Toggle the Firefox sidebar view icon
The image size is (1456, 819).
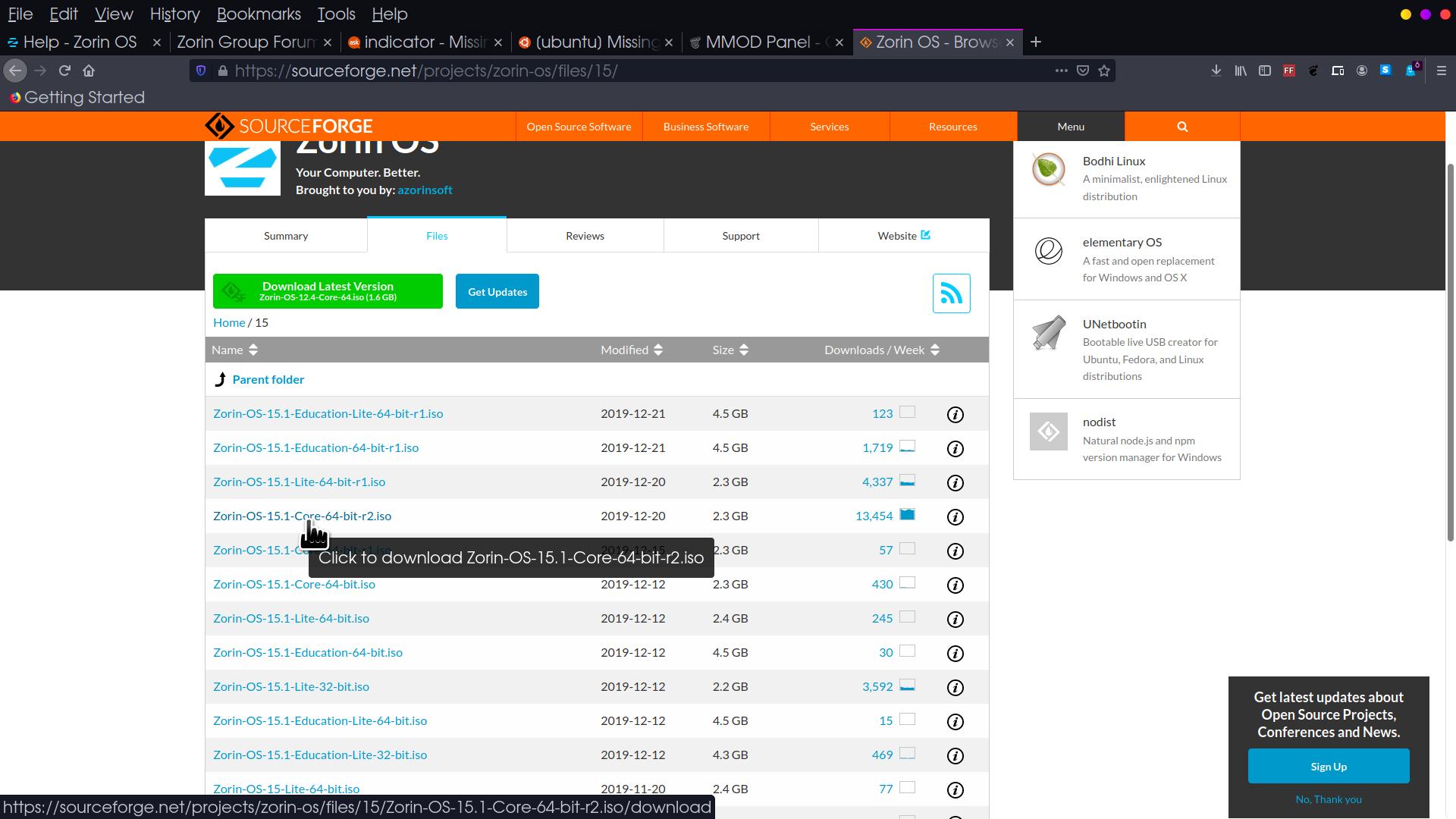click(x=1264, y=71)
